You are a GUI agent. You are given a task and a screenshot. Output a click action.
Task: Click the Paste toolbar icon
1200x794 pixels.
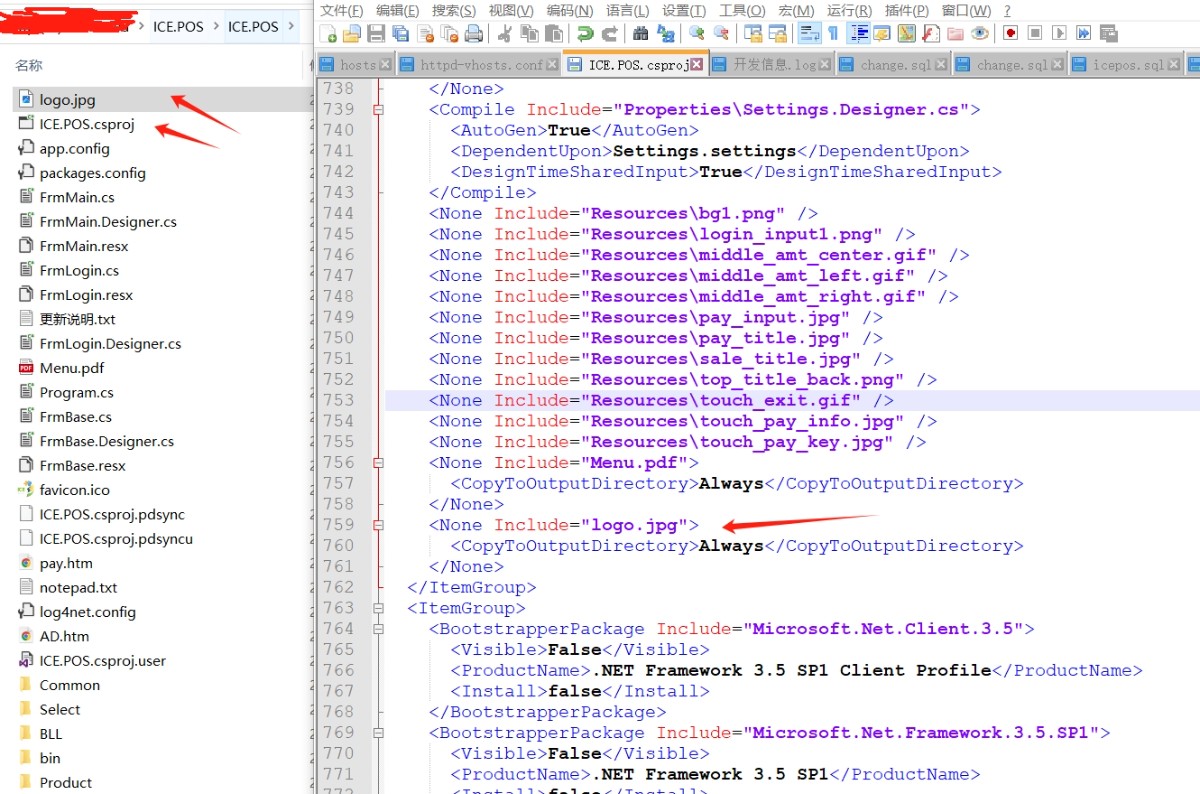[x=553, y=33]
